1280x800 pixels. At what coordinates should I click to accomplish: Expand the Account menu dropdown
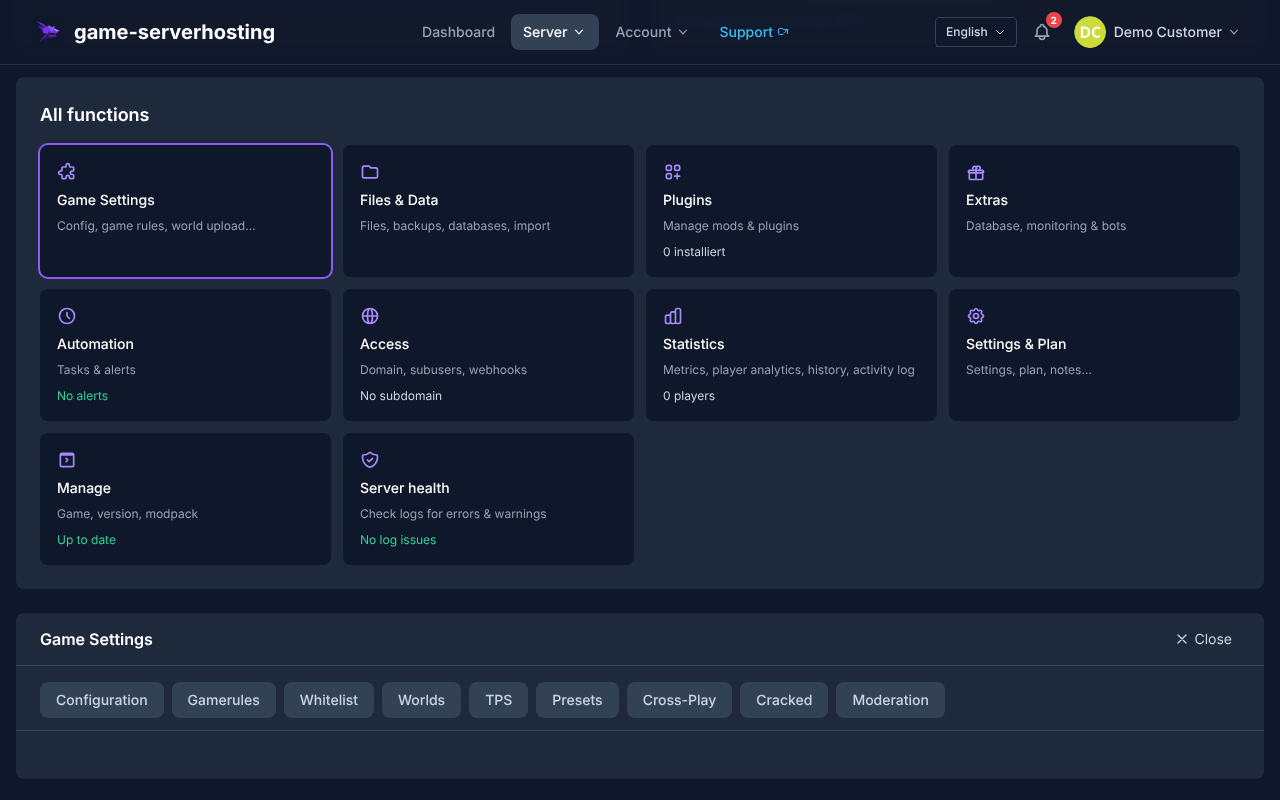(652, 32)
